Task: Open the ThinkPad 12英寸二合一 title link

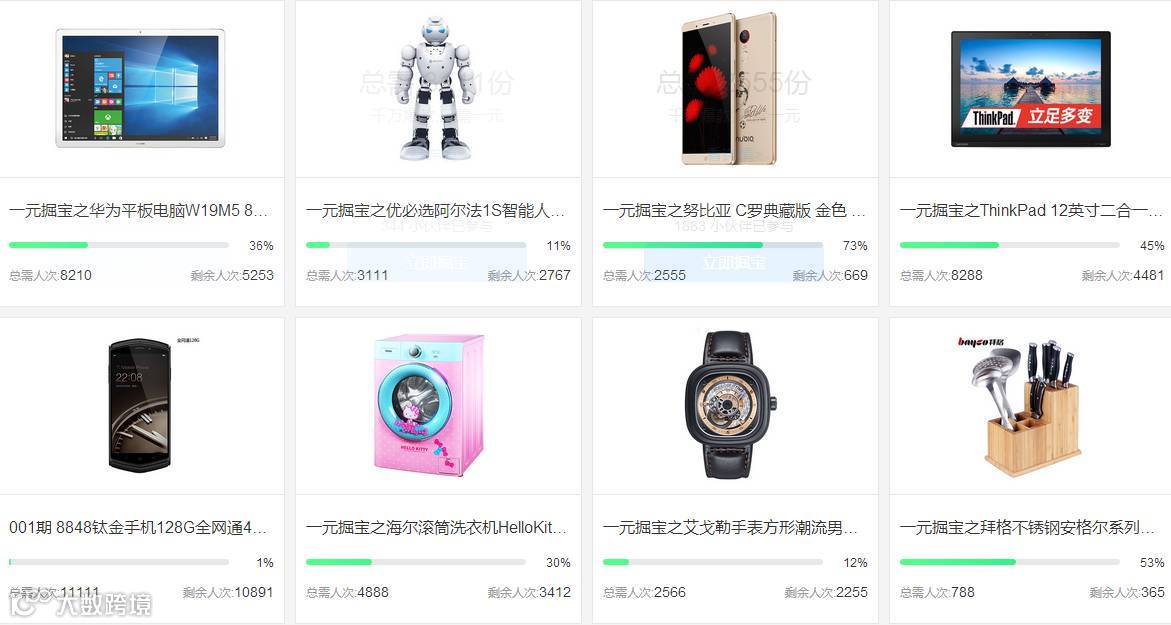Action: click(1031, 211)
